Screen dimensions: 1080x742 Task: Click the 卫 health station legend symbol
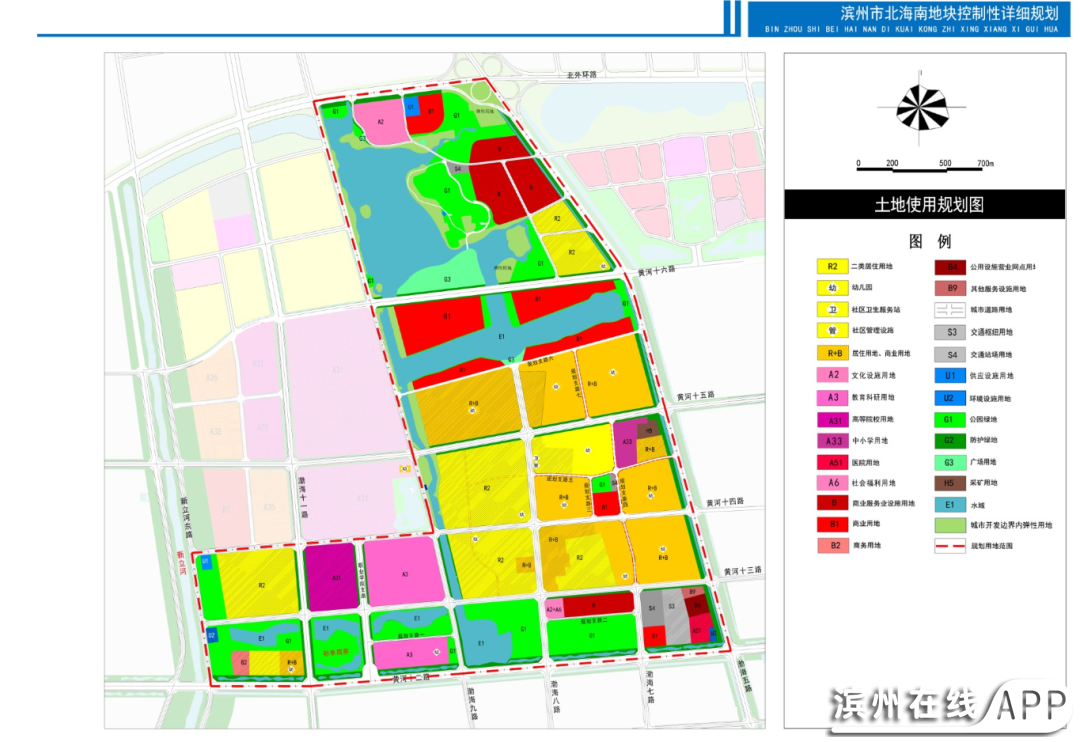(x=832, y=310)
